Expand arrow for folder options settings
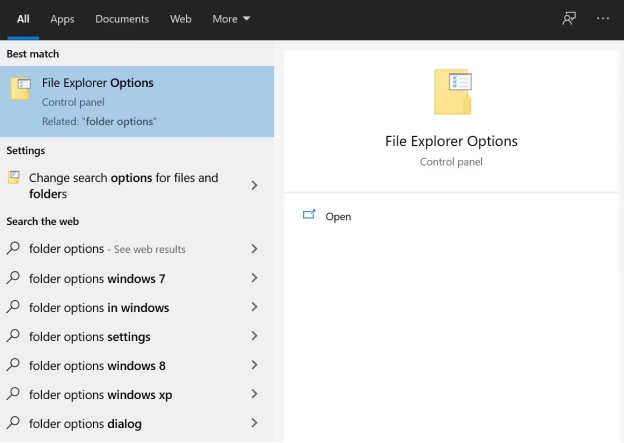 tap(254, 336)
